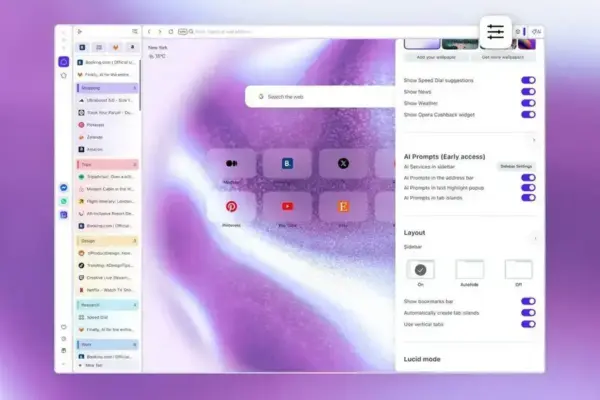
Task: Switch to the Zalando tab
Action: point(108,137)
